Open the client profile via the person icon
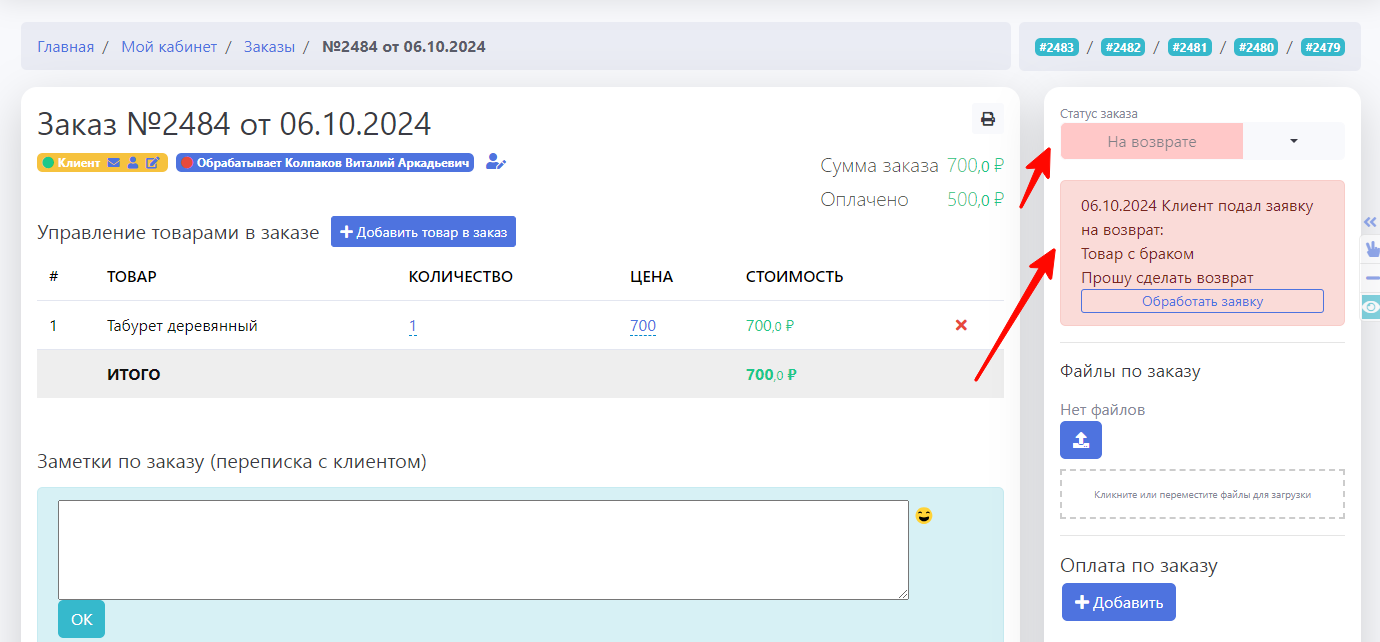This screenshot has width=1380, height=642. (x=133, y=163)
